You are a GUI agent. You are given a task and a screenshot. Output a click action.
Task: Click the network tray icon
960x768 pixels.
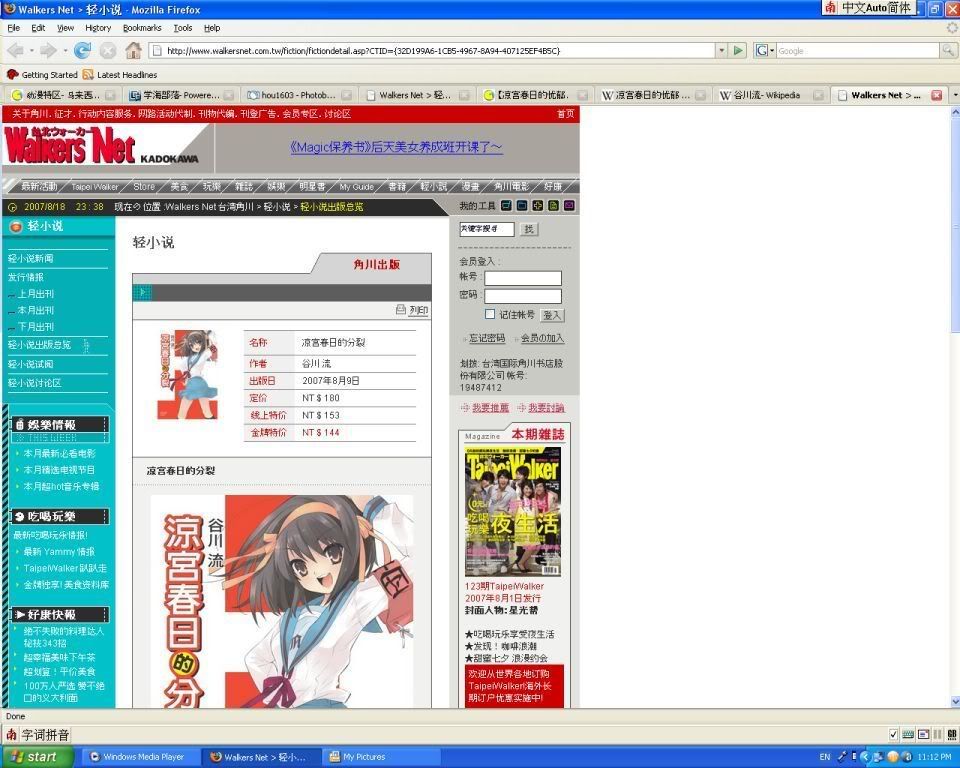878,757
